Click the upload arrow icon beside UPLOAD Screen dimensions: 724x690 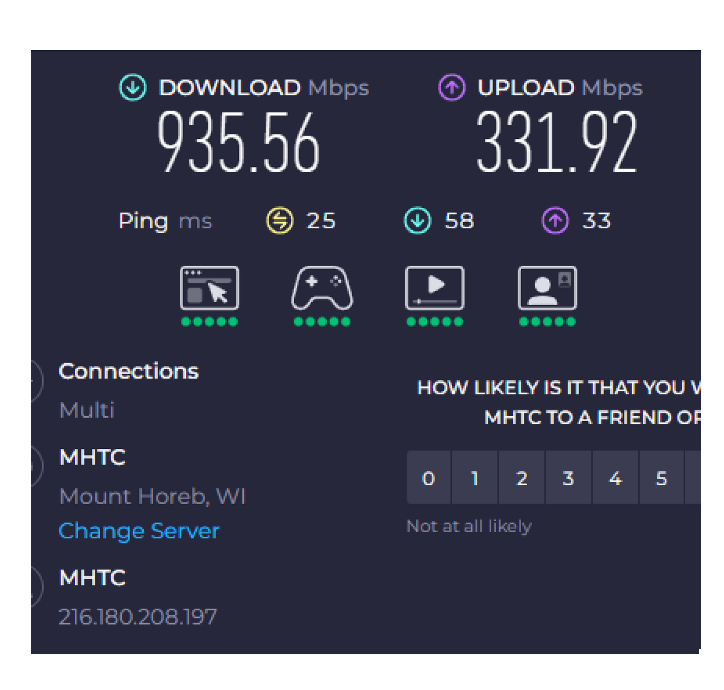(x=452, y=88)
